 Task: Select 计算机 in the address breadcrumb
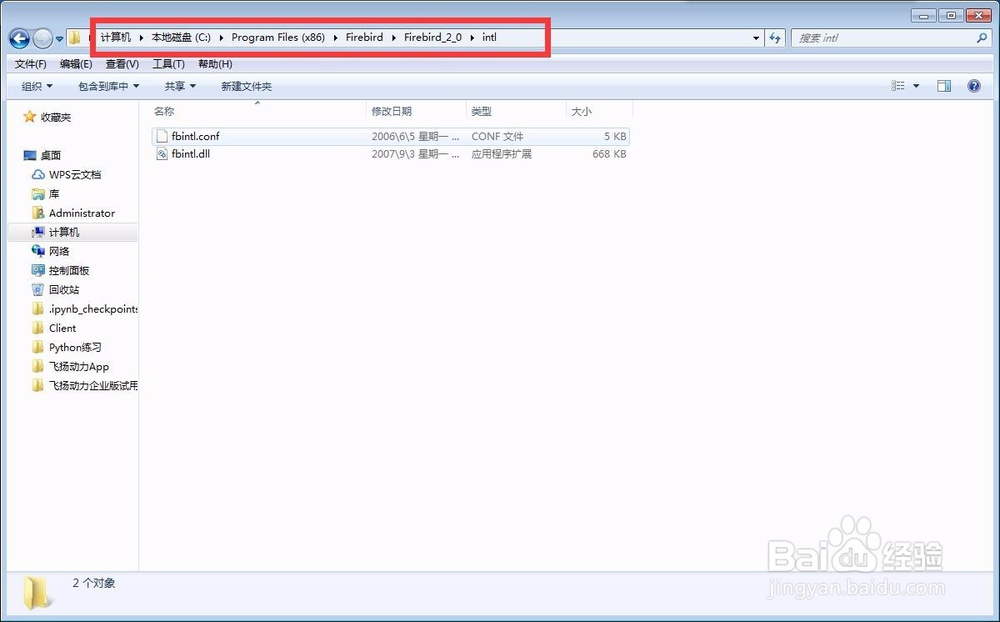click(x=115, y=38)
